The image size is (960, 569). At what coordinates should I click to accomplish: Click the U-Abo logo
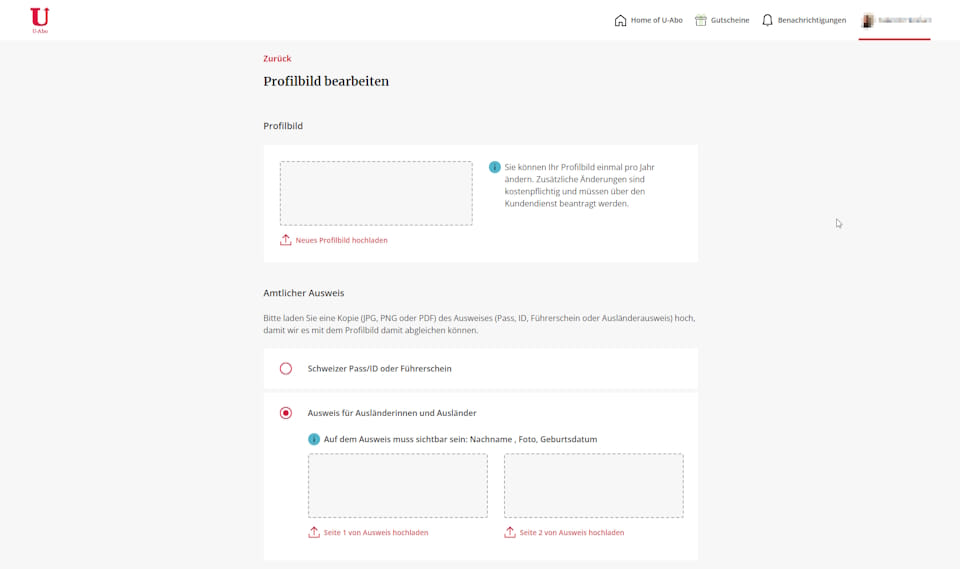[40, 19]
